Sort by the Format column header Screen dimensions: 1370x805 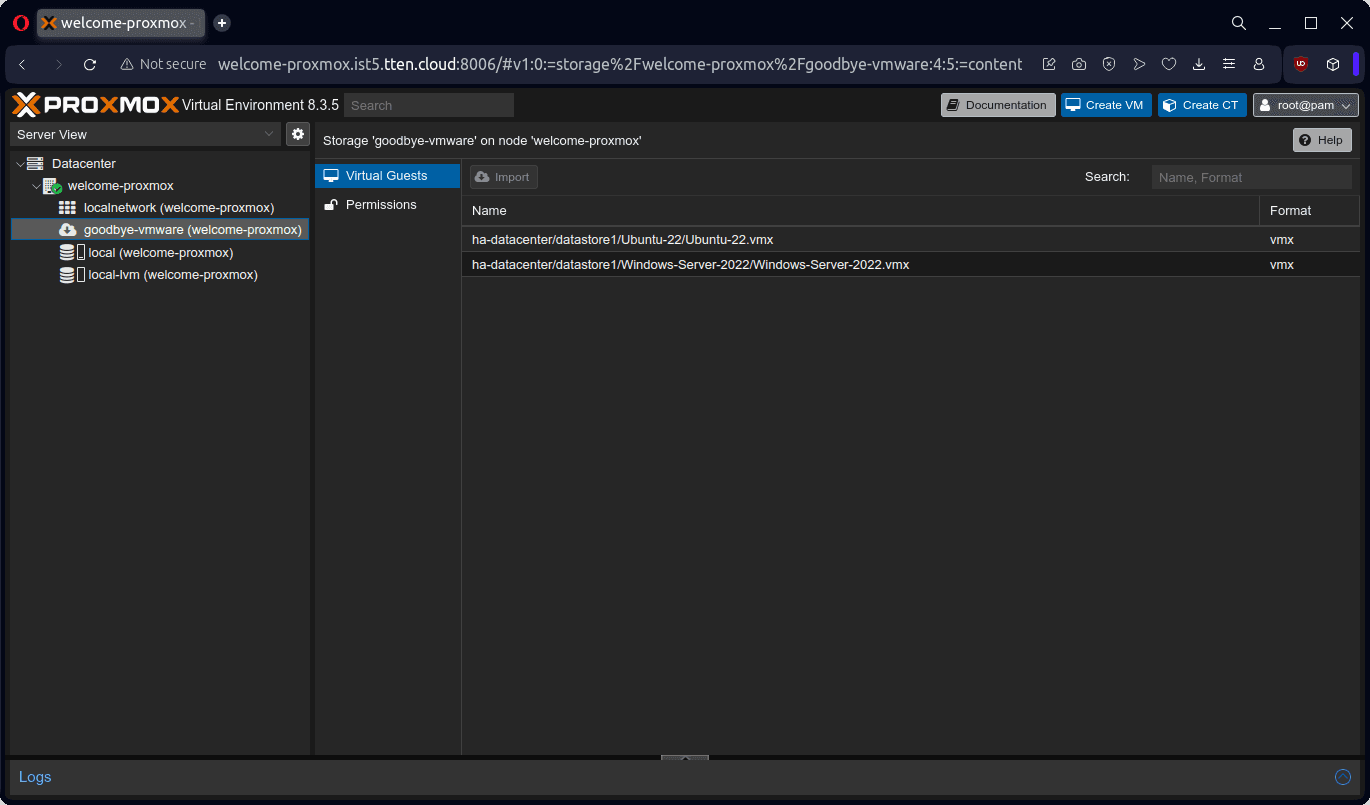[x=1309, y=211]
